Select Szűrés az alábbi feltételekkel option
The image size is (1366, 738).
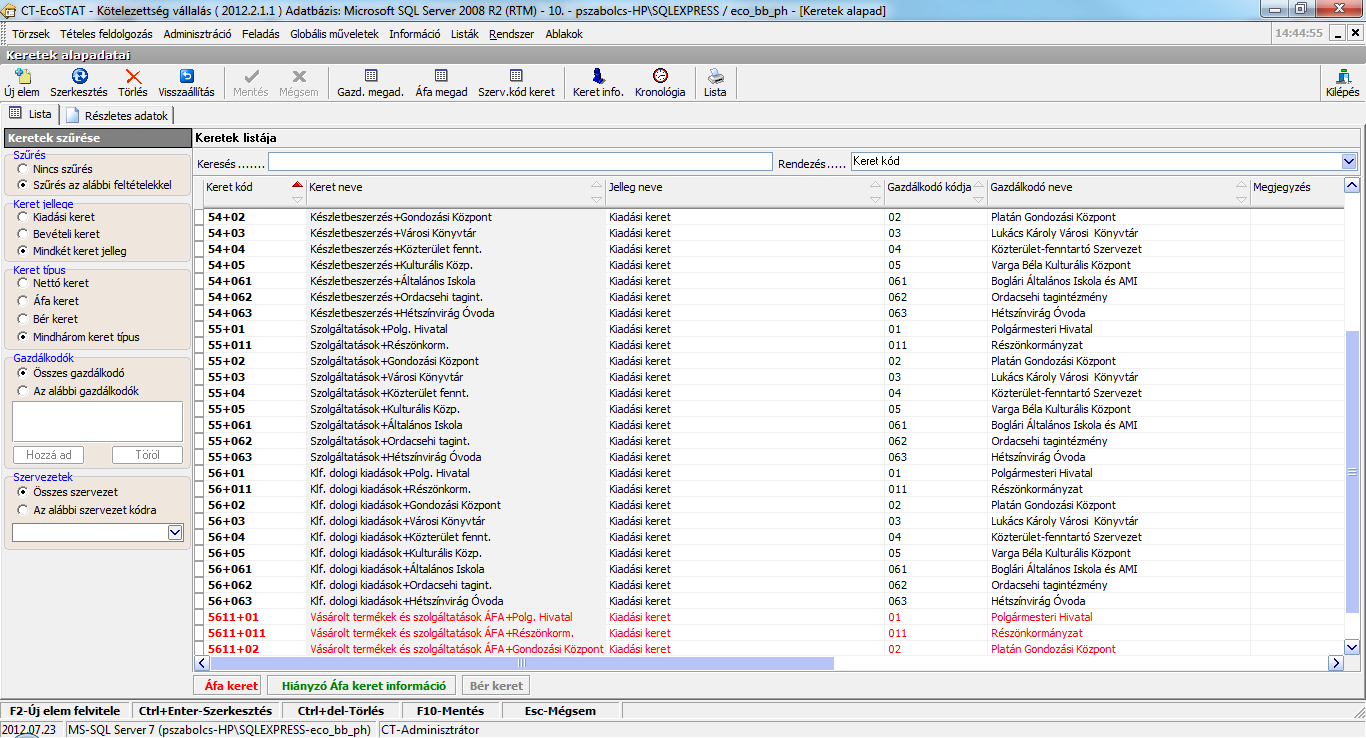point(22,185)
